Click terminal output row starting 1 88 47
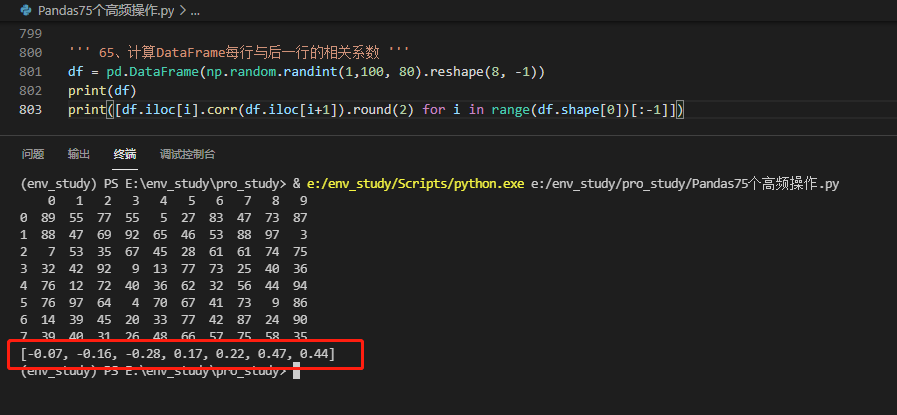 point(164,235)
